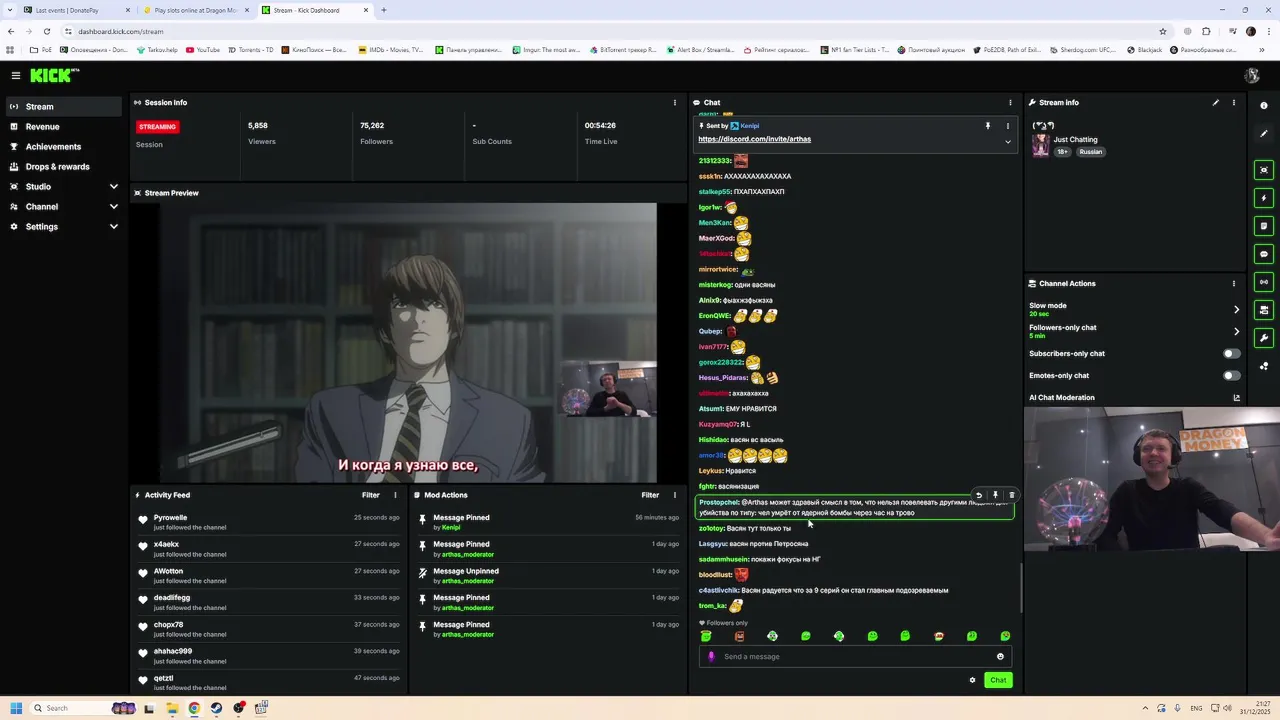
Task: Expand the Settings sidebar section
Action: pos(113,227)
